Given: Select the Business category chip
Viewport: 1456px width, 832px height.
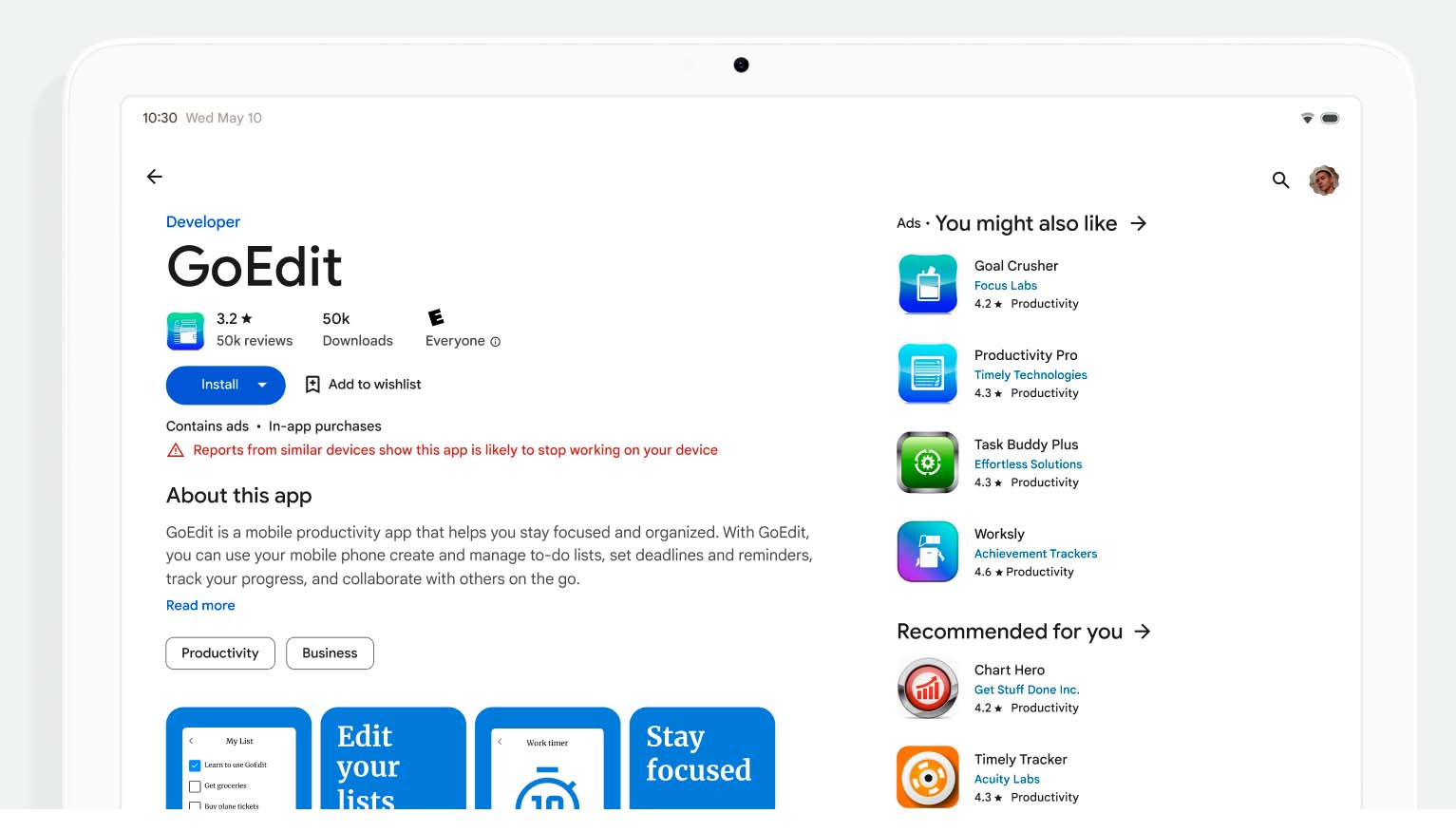Looking at the screenshot, I should coord(330,653).
